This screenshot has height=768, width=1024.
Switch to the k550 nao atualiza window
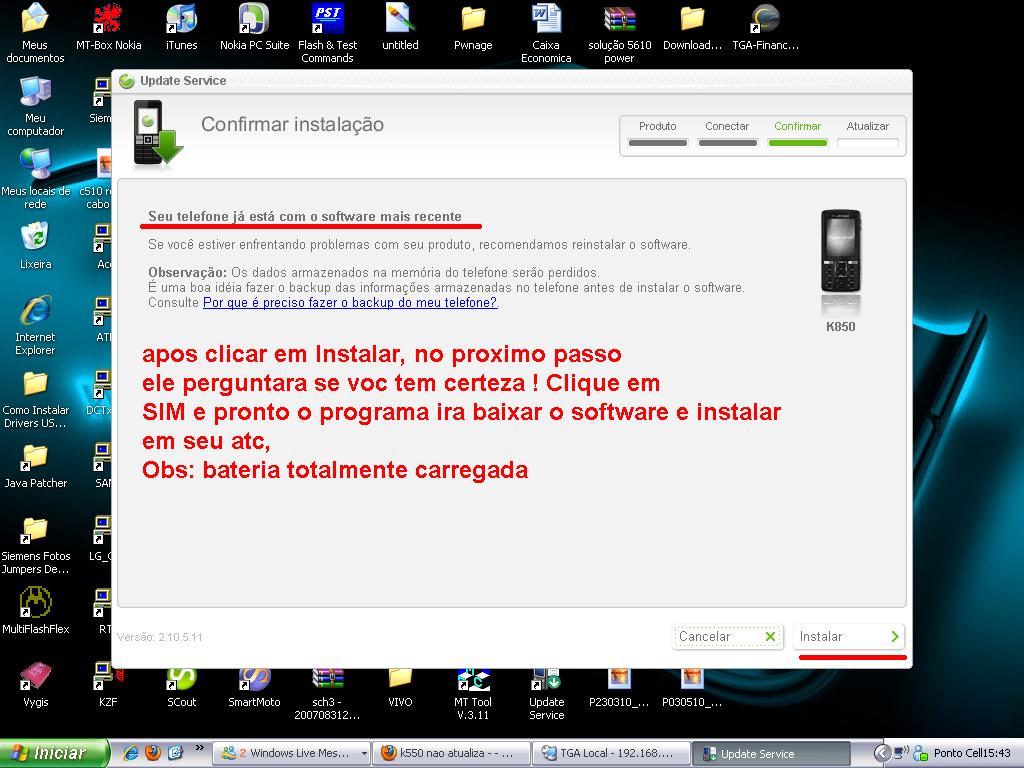coord(451,753)
